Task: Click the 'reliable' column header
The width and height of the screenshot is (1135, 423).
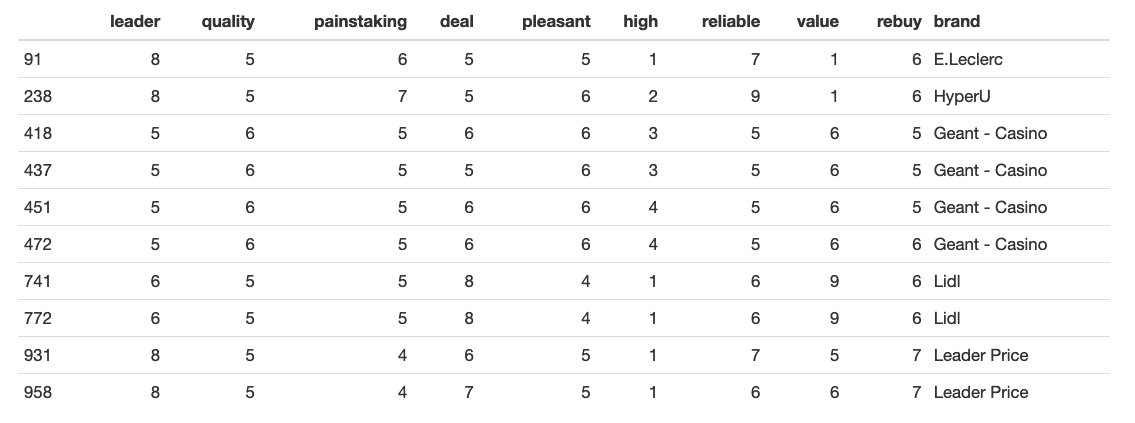Action: [x=731, y=22]
